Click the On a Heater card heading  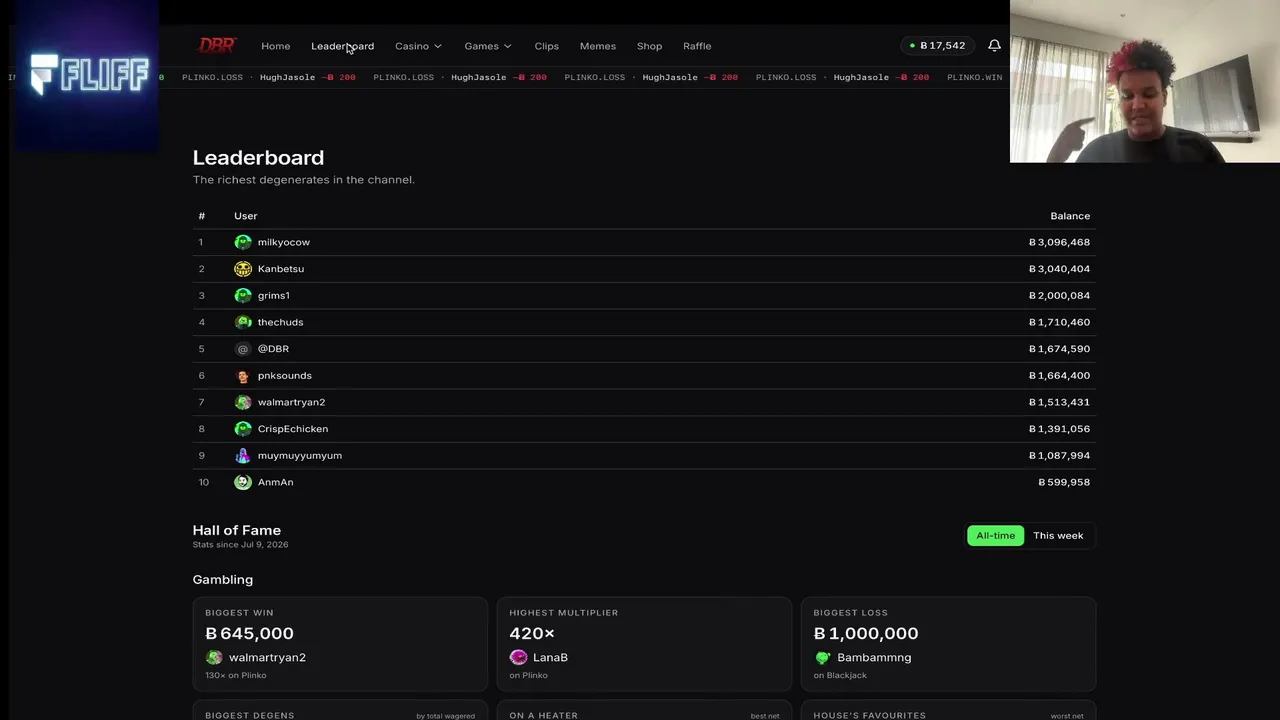point(543,715)
